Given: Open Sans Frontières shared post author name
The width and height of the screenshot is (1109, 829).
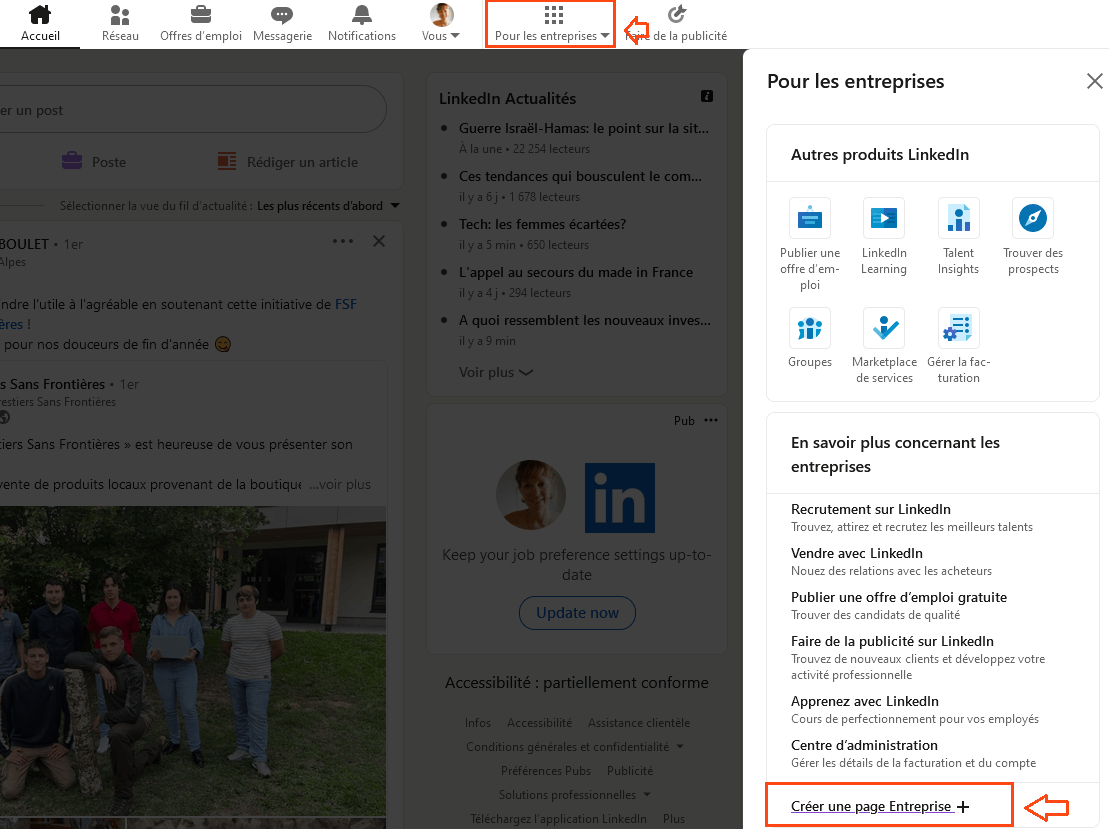Looking at the screenshot, I should [x=53, y=384].
